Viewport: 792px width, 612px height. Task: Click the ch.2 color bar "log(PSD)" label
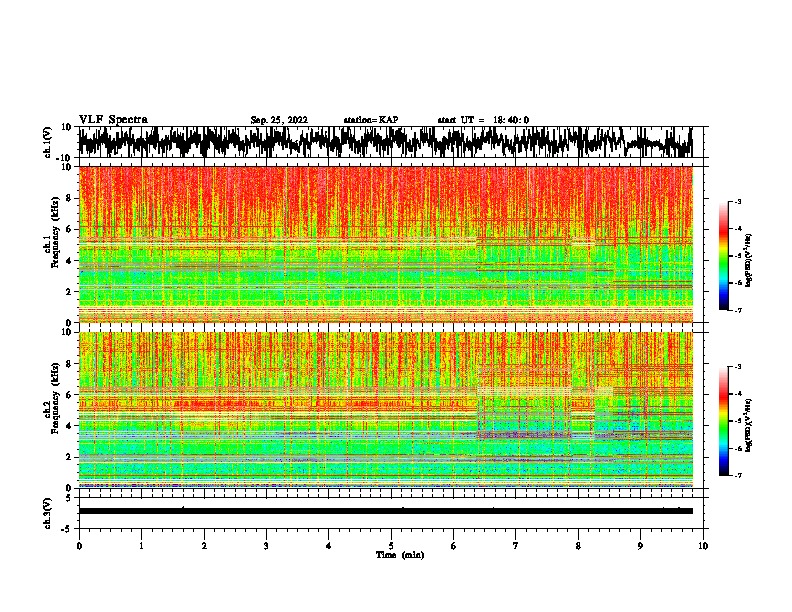coord(749,425)
